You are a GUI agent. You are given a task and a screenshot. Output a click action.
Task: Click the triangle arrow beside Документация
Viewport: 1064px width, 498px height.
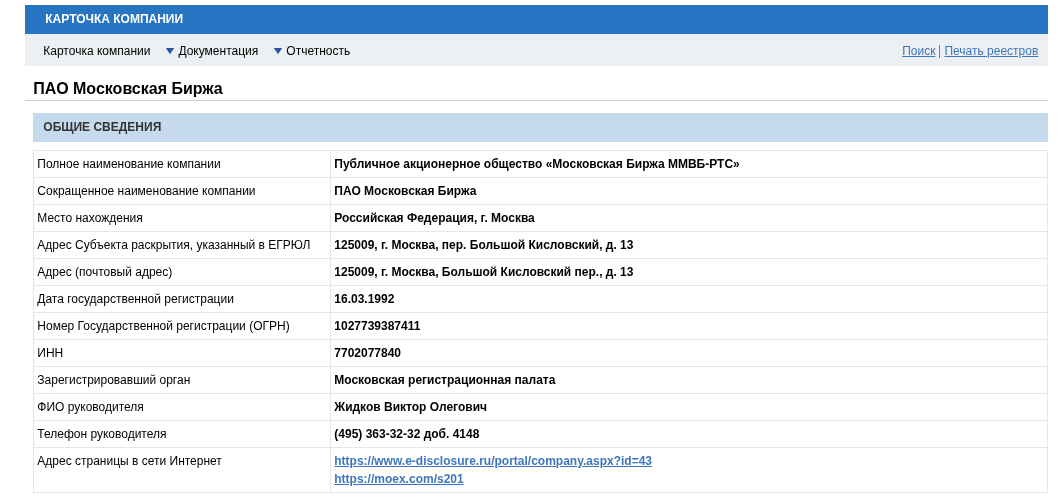(x=170, y=51)
